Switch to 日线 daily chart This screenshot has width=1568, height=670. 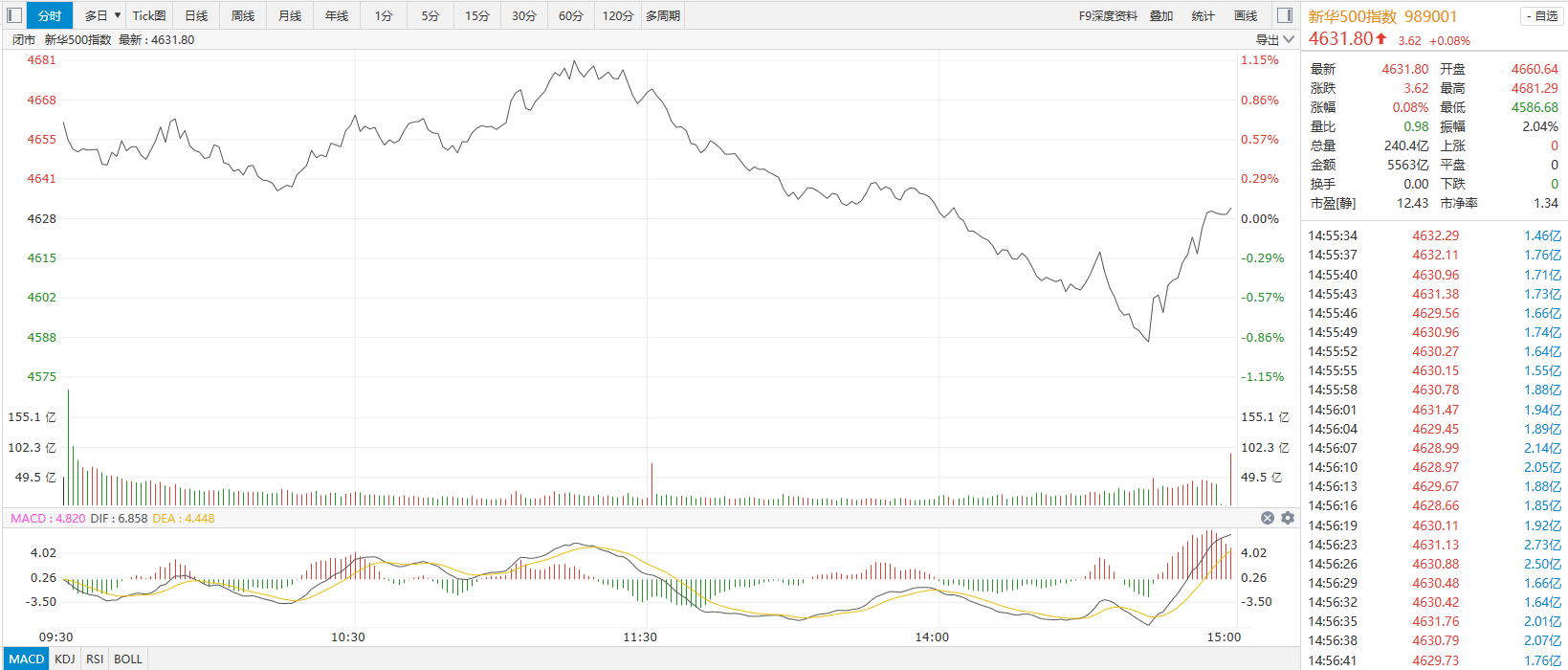coord(196,15)
